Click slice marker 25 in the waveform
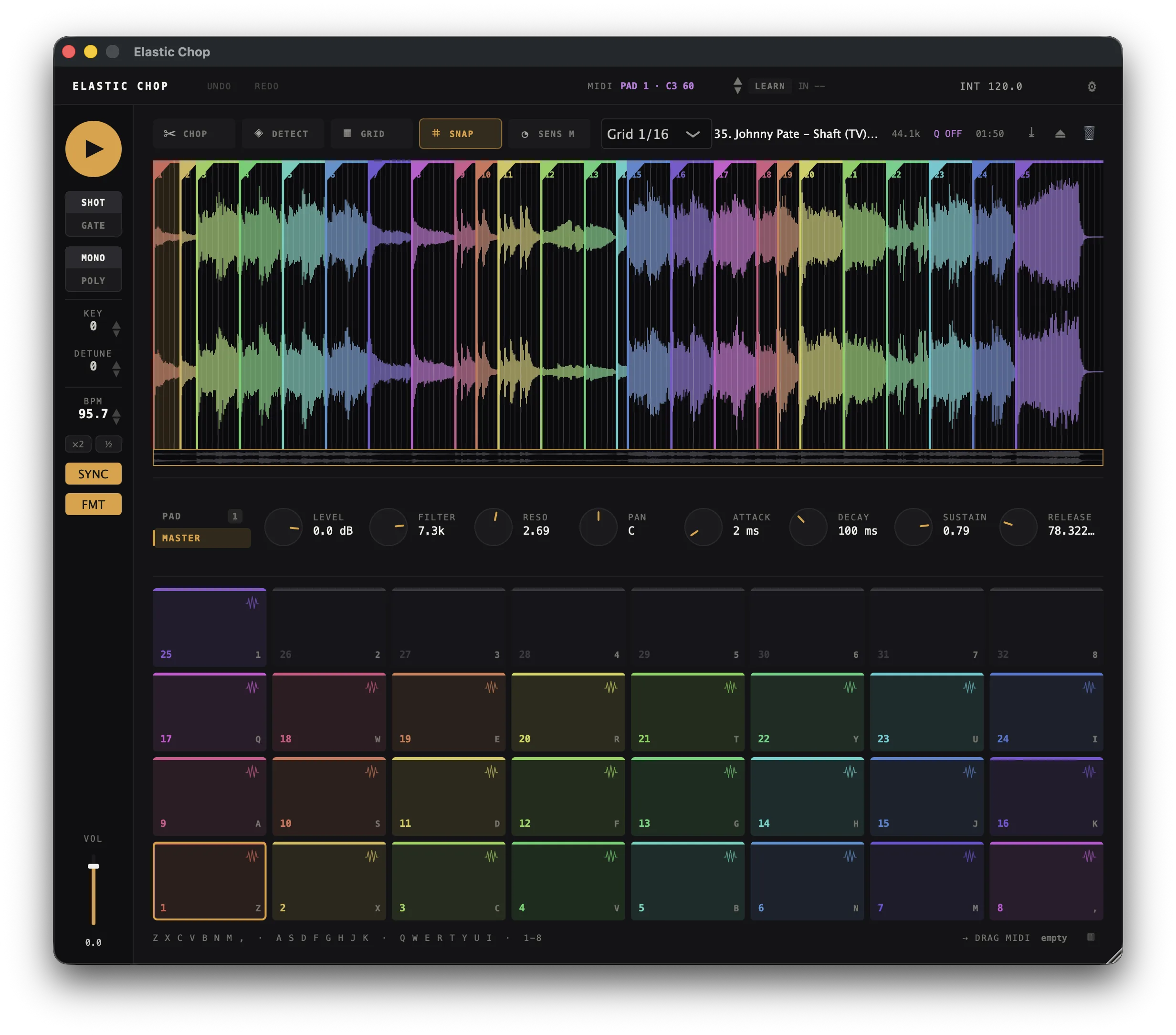The image size is (1176, 1035). 1024,171
